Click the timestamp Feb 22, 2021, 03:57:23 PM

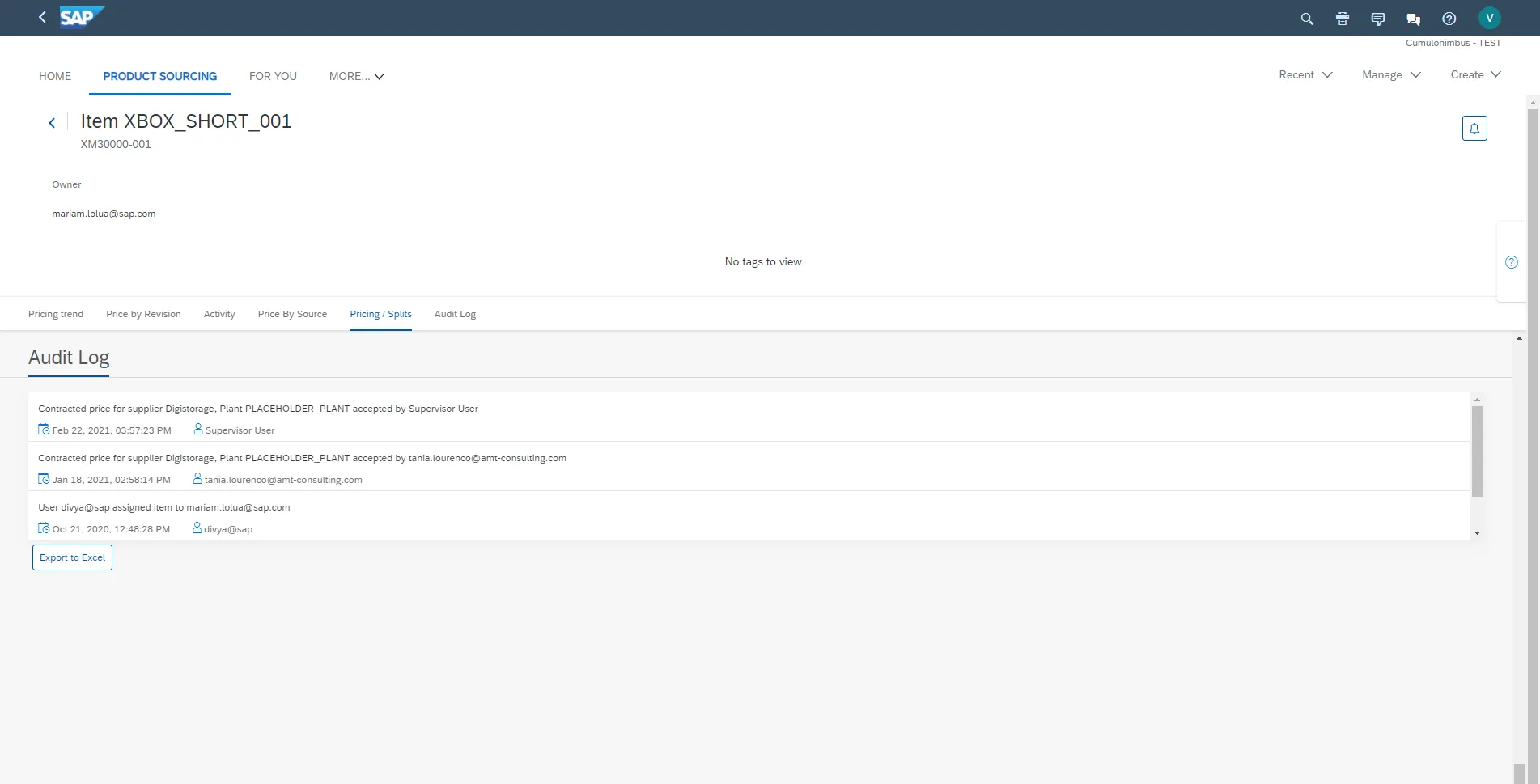tap(112, 430)
